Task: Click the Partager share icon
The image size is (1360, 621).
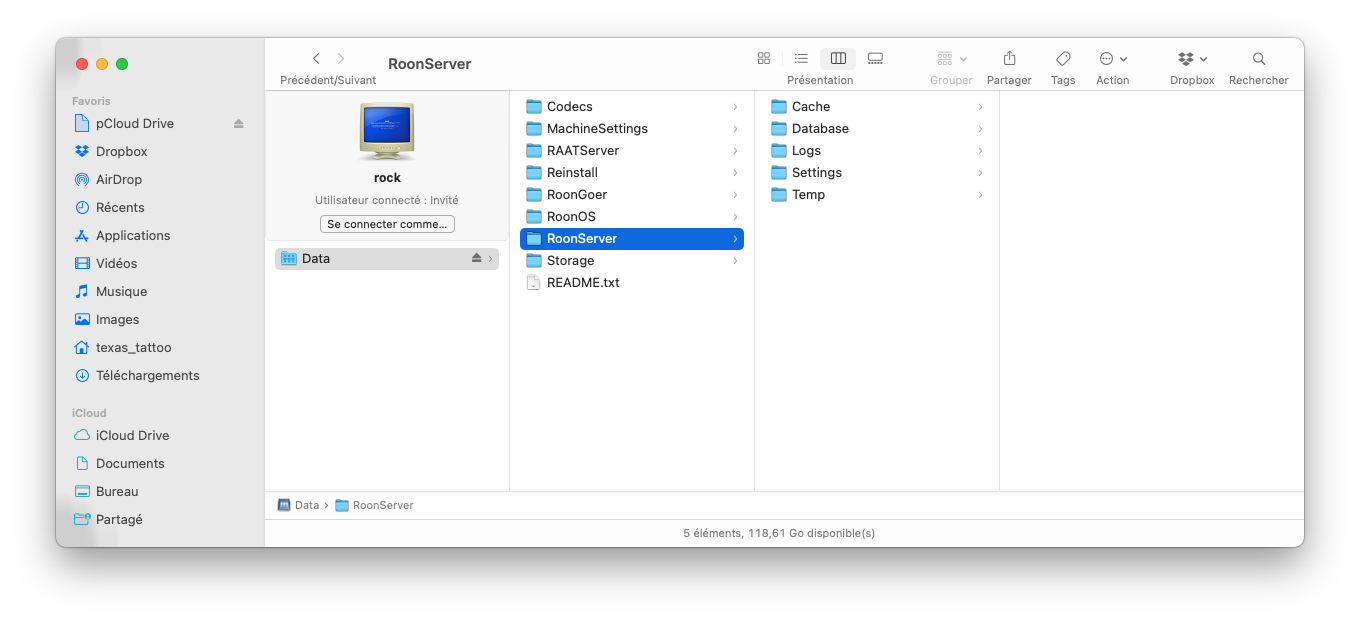Action: (1009, 59)
